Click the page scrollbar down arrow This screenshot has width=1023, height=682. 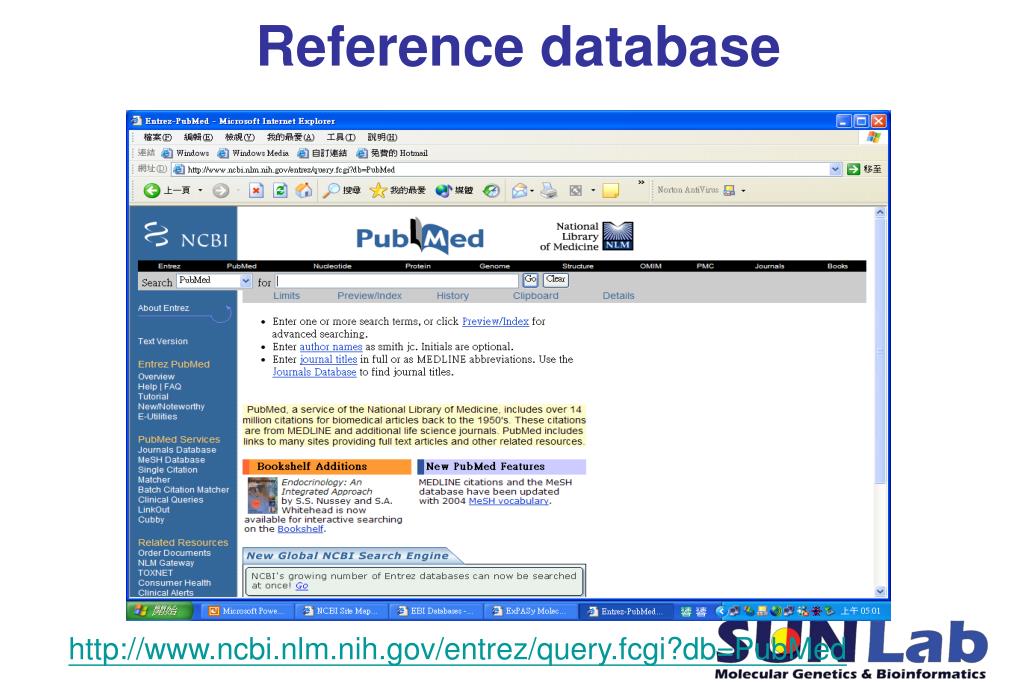click(880, 591)
